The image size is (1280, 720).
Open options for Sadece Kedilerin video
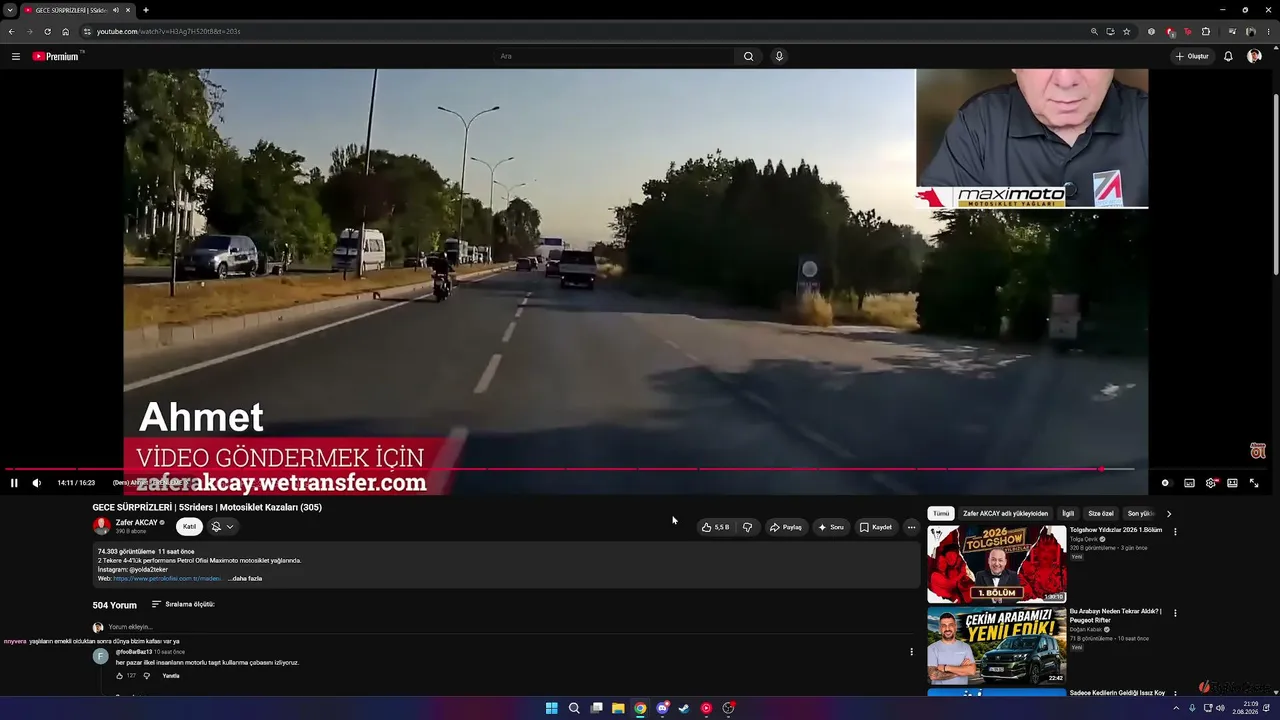[x=1175, y=693]
